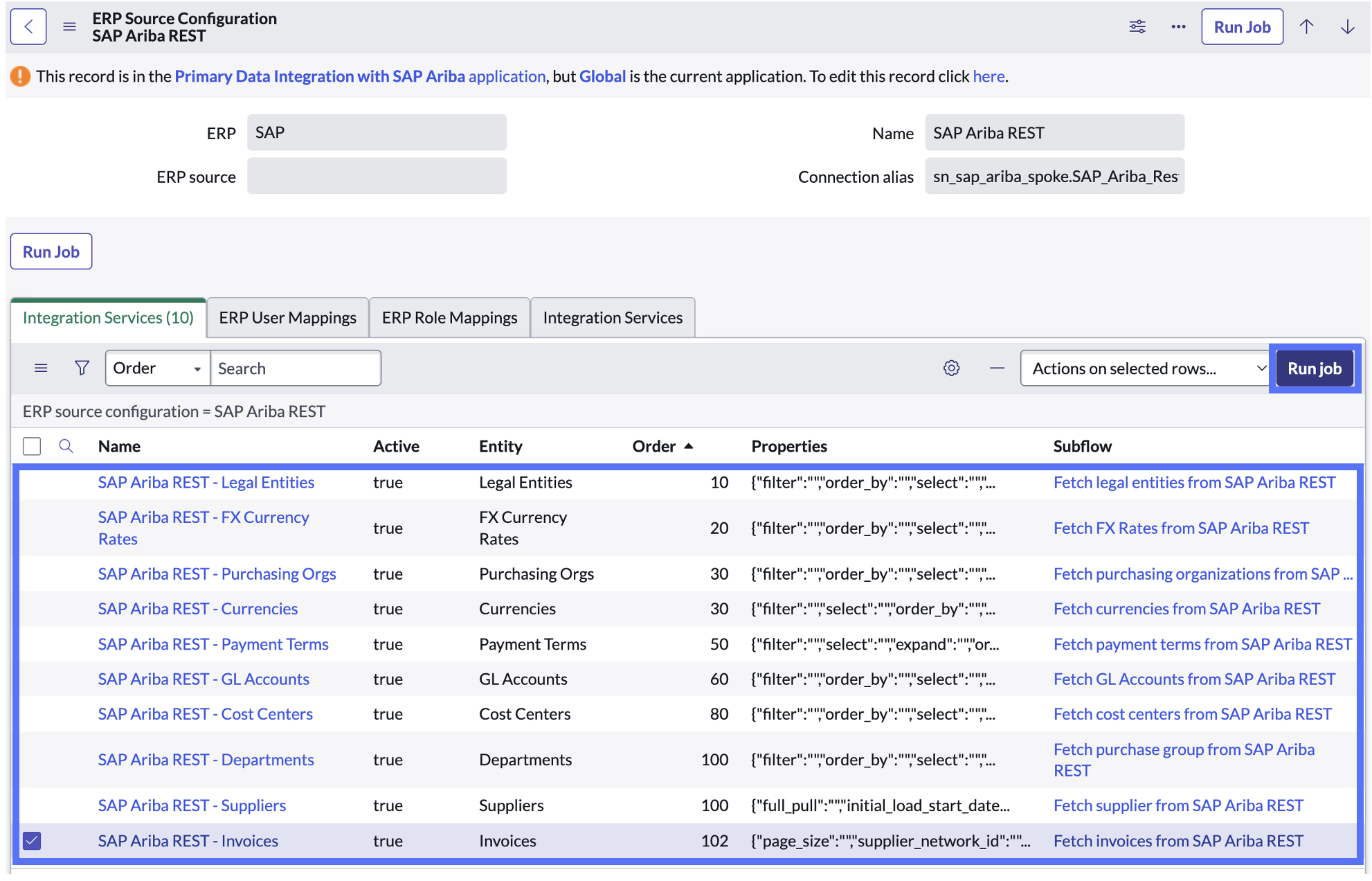The image size is (1372, 881).
Task: Open Fetch legal entities from SAP Ariba REST
Action: [x=1194, y=482]
